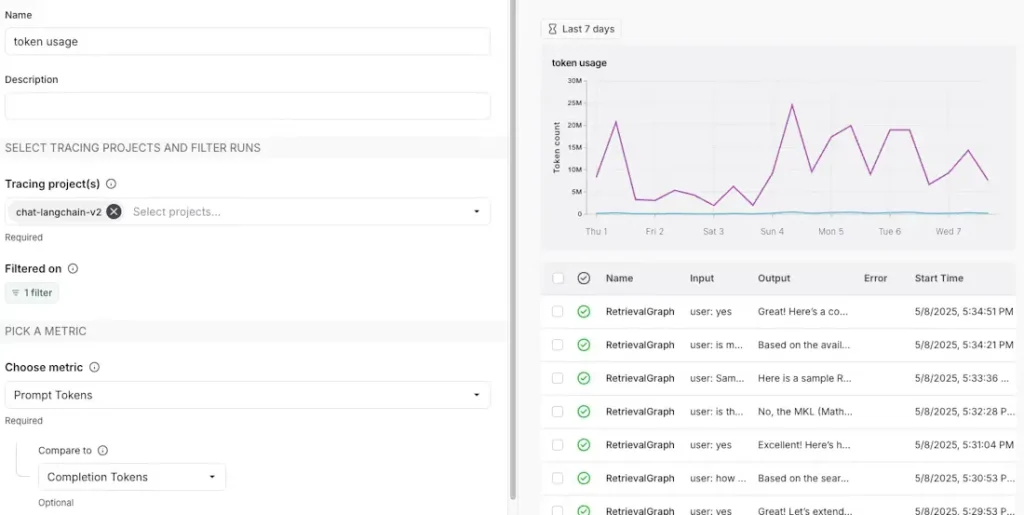This screenshot has height=515, width=1024.
Task: Click the empty Description field
Action: pos(248,106)
